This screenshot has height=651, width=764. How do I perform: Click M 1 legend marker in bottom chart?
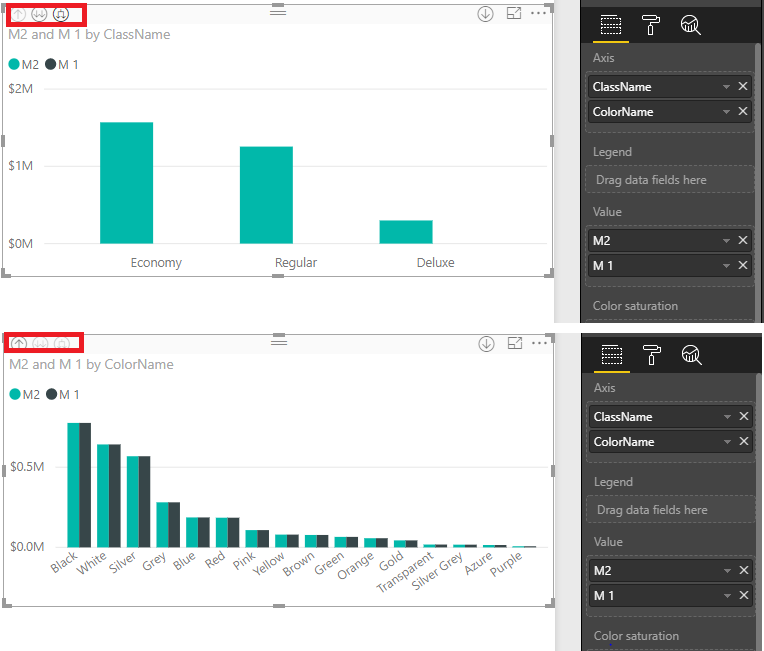[x=52, y=394]
